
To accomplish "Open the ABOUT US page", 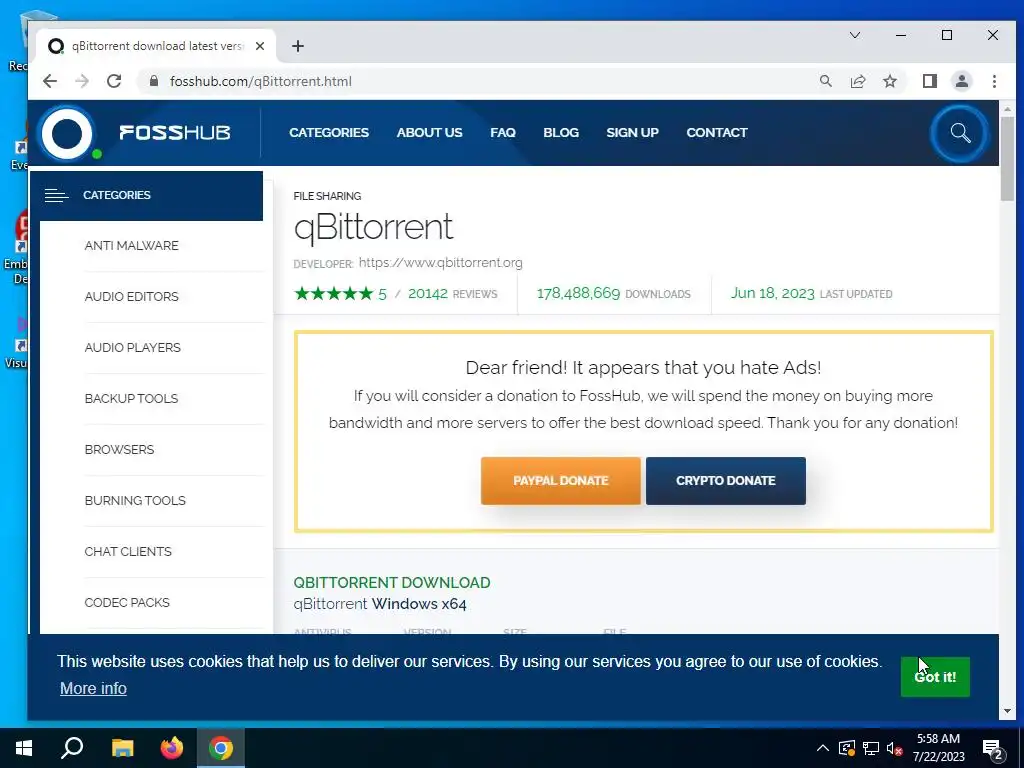I will point(429,133).
